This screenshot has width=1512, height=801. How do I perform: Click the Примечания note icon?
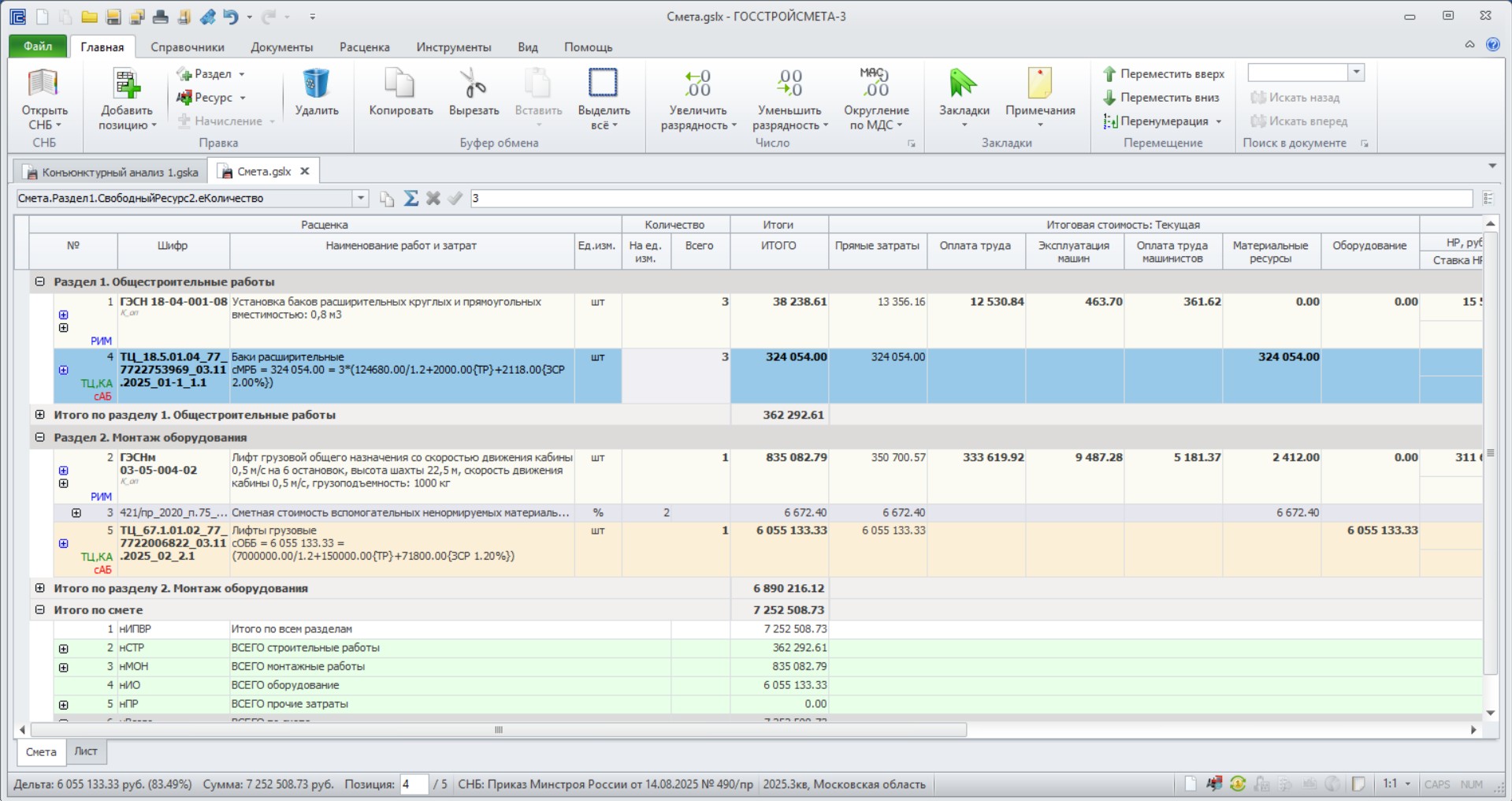pyautogui.click(x=1040, y=84)
